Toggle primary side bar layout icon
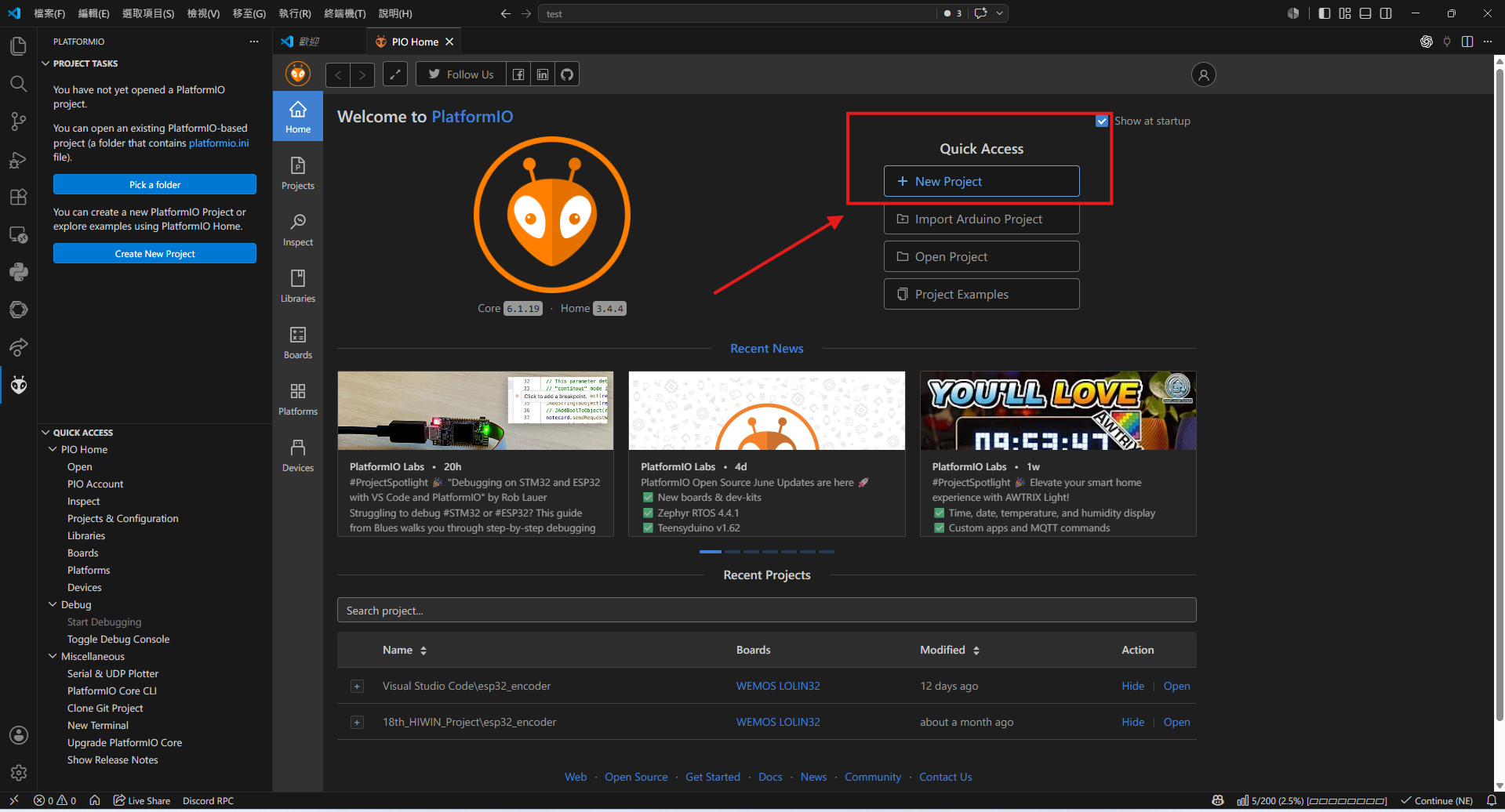Image resolution: width=1505 pixels, height=812 pixels. 1325,13
